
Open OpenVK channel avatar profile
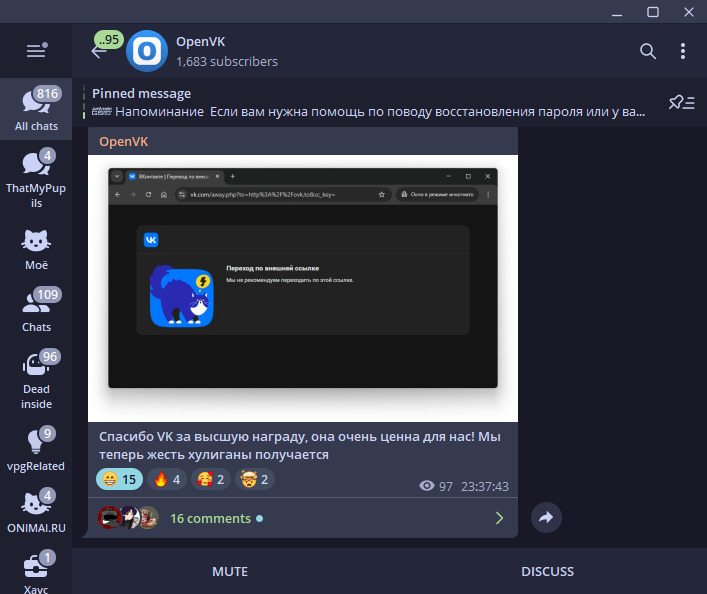tap(148, 51)
